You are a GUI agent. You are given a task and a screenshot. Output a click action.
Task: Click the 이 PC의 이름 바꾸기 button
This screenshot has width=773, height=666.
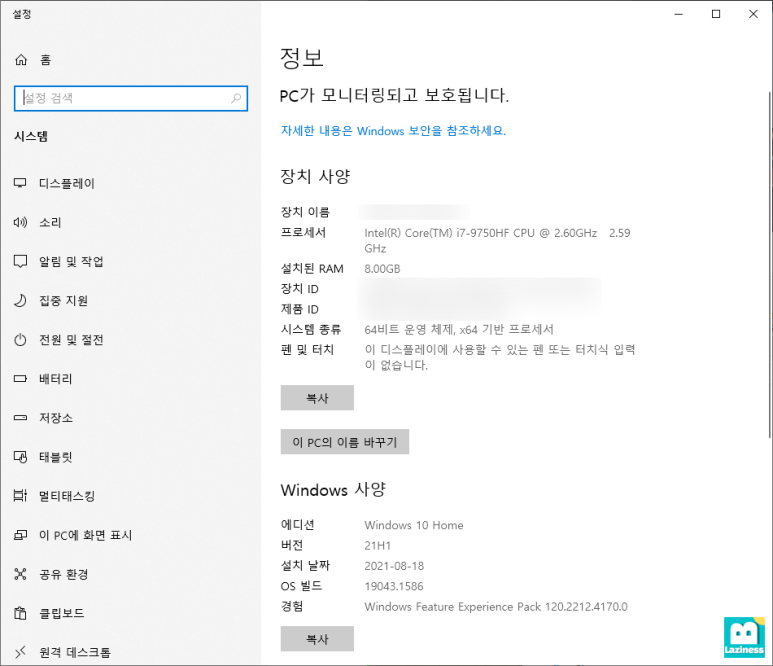pyautogui.click(x=345, y=442)
